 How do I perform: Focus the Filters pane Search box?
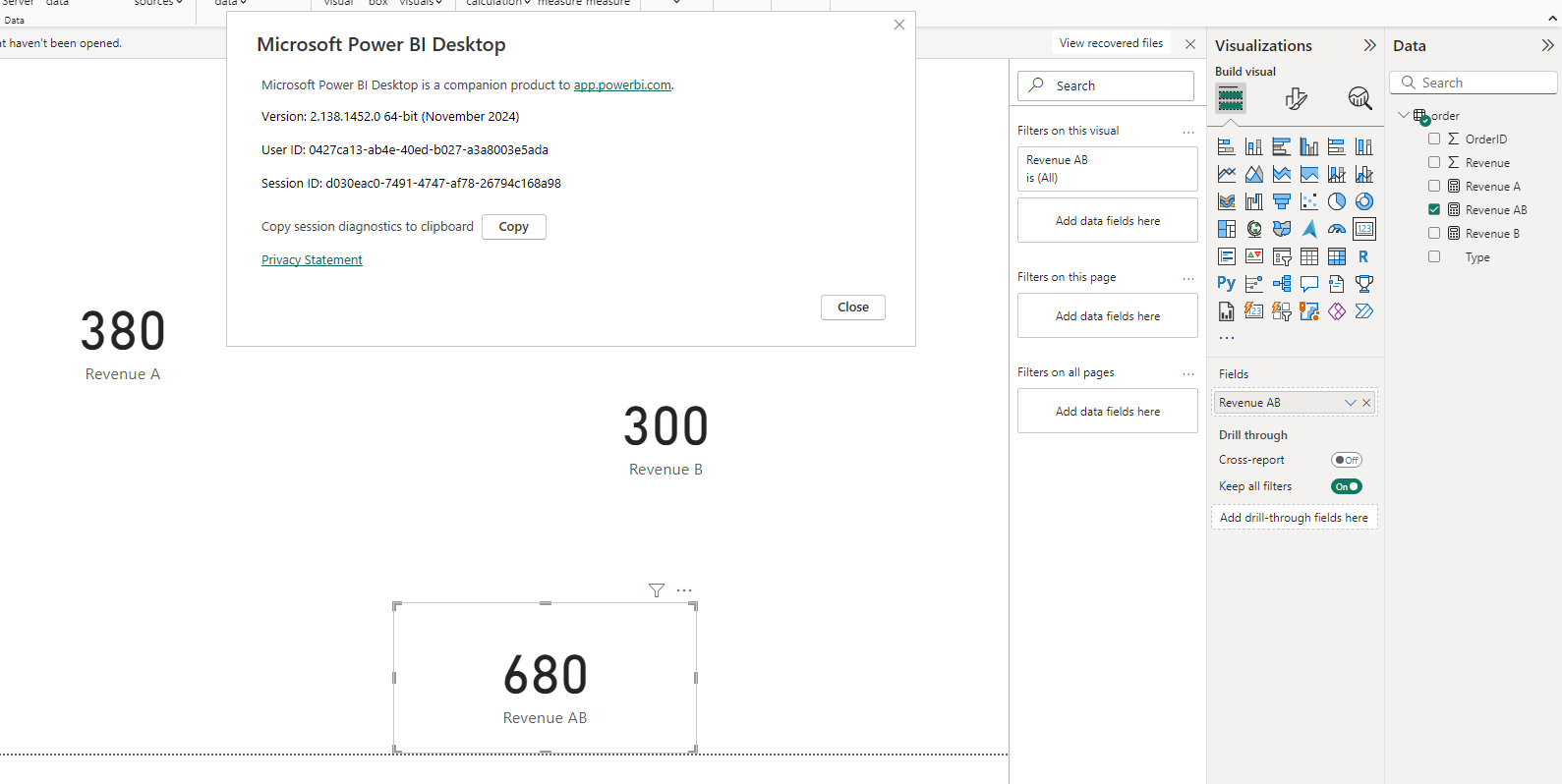1106,85
